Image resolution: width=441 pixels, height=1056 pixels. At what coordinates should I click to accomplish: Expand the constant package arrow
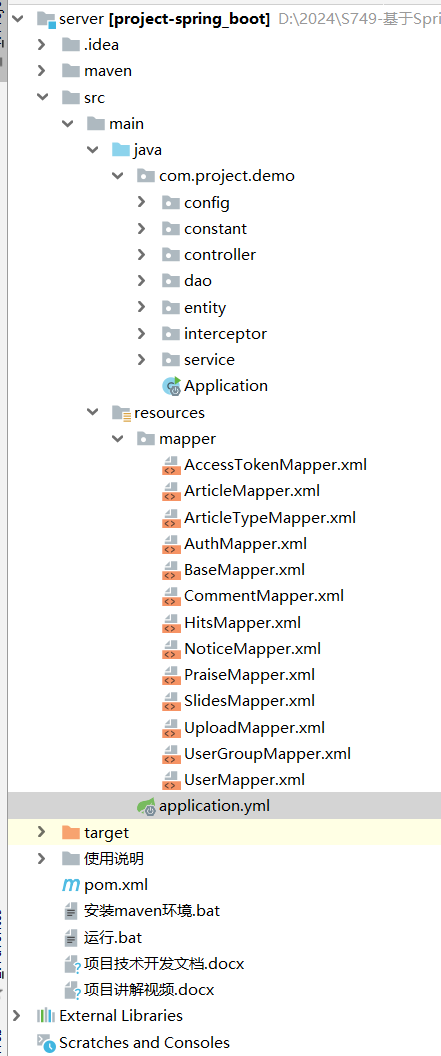[141, 228]
